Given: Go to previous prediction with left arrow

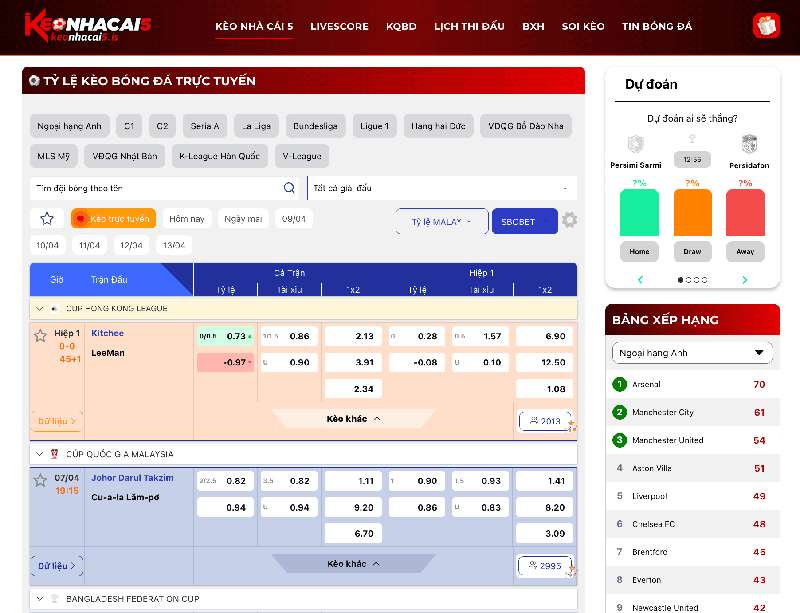Looking at the screenshot, I should click(640, 280).
